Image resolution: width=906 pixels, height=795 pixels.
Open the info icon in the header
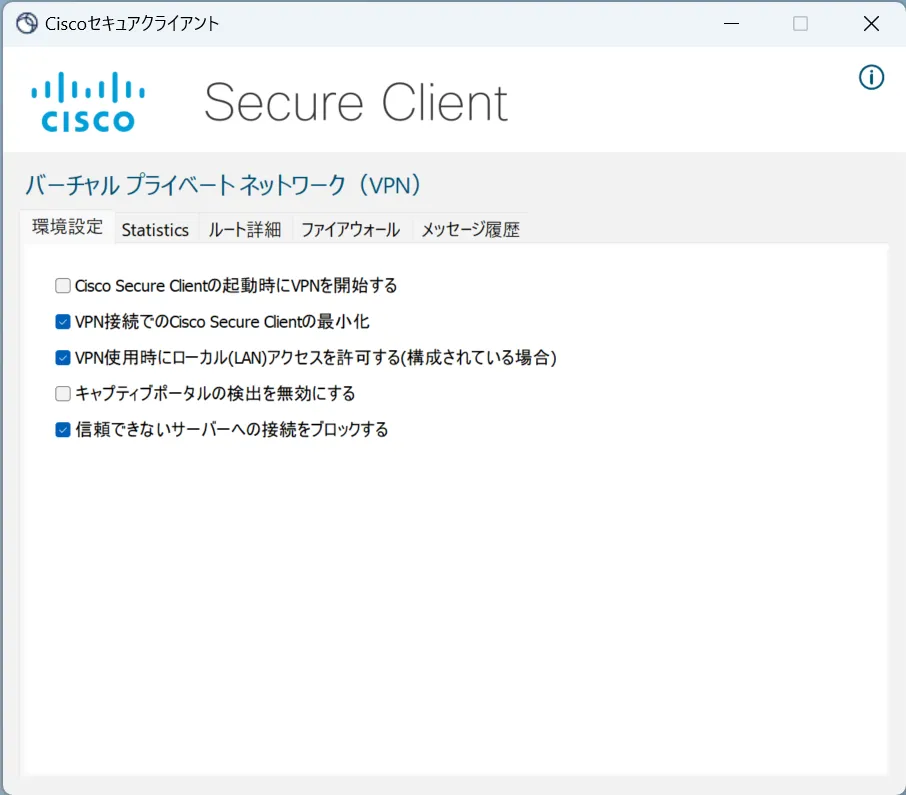click(x=872, y=77)
